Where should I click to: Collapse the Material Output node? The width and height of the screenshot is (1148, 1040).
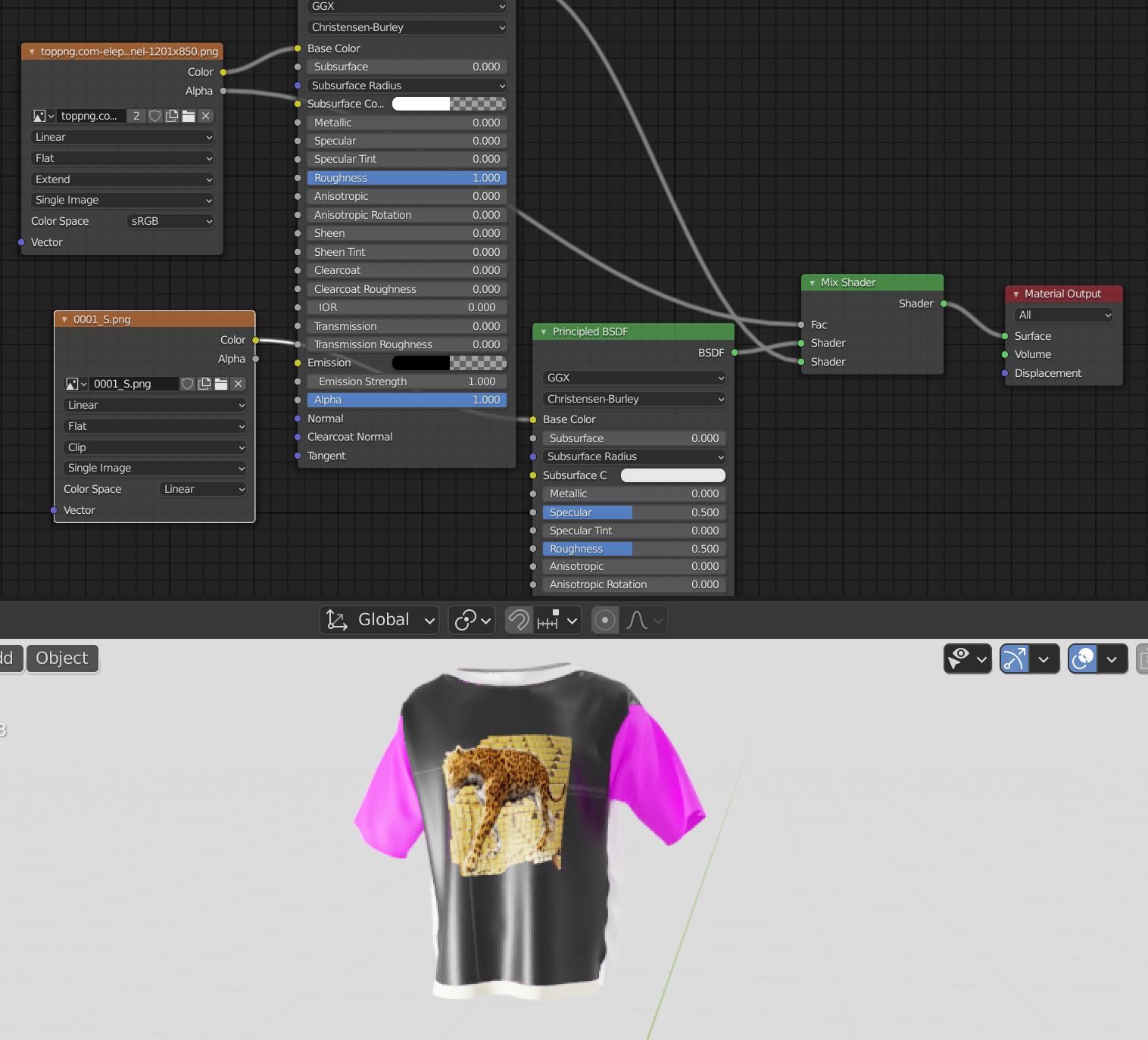coord(1015,294)
